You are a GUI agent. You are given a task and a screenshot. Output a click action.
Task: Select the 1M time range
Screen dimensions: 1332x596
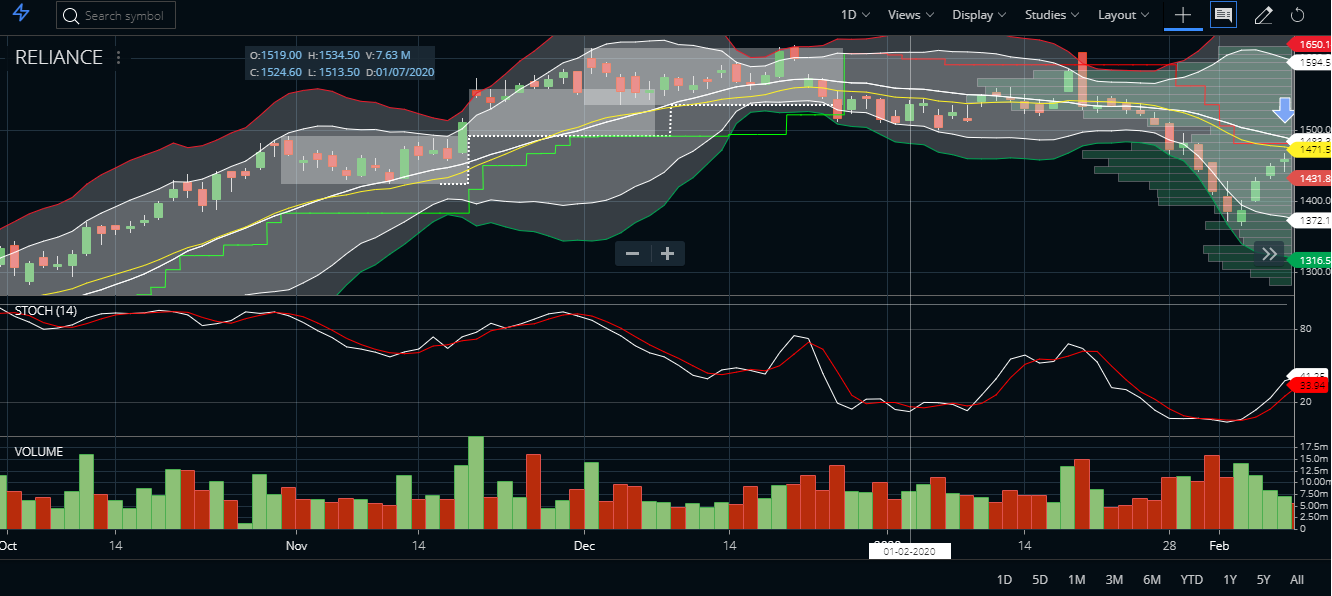1077,580
